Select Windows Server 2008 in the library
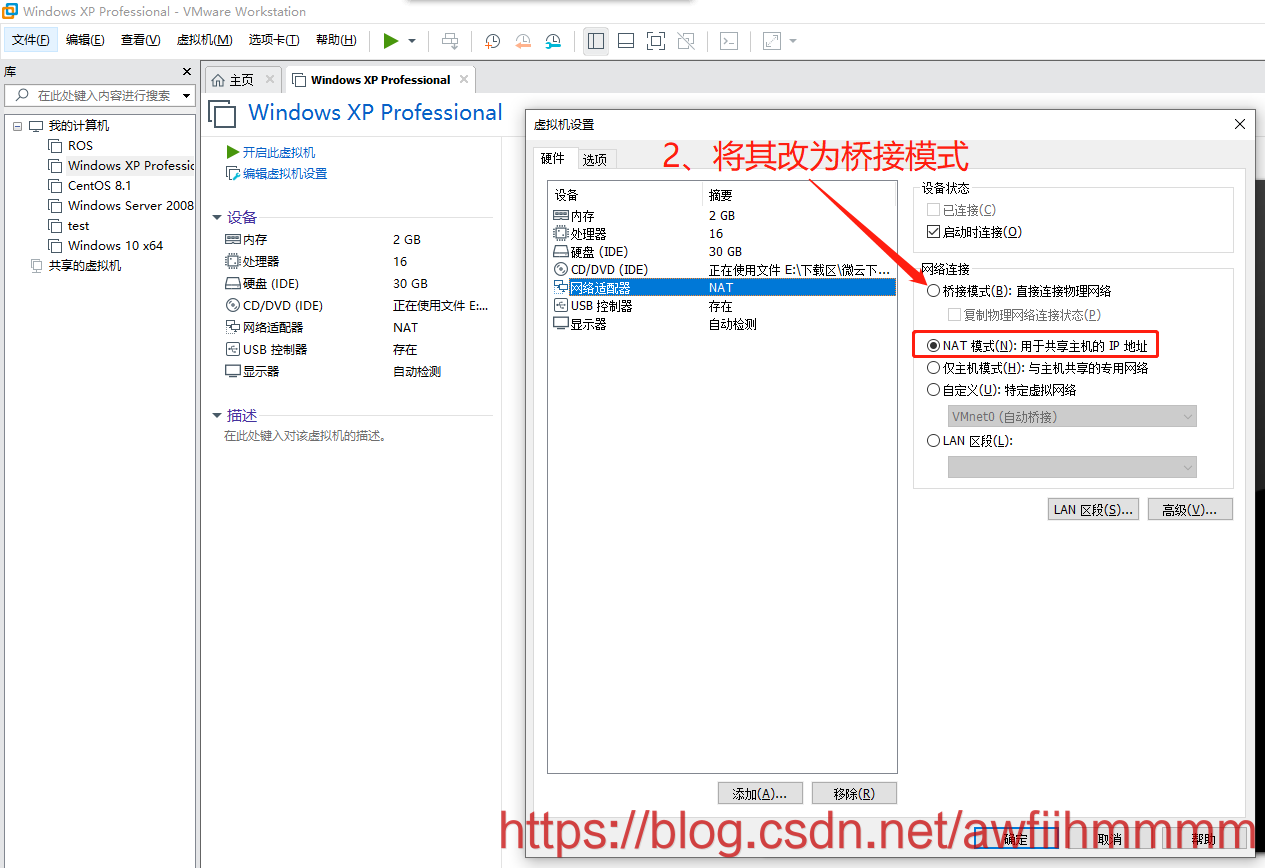1265x868 pixels. point(121,205)
